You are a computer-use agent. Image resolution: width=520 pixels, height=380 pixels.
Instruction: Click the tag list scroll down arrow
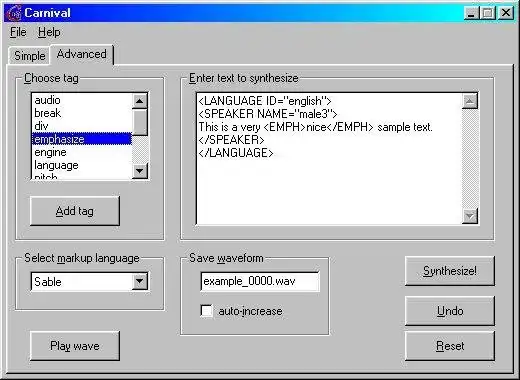pos(140,171)
